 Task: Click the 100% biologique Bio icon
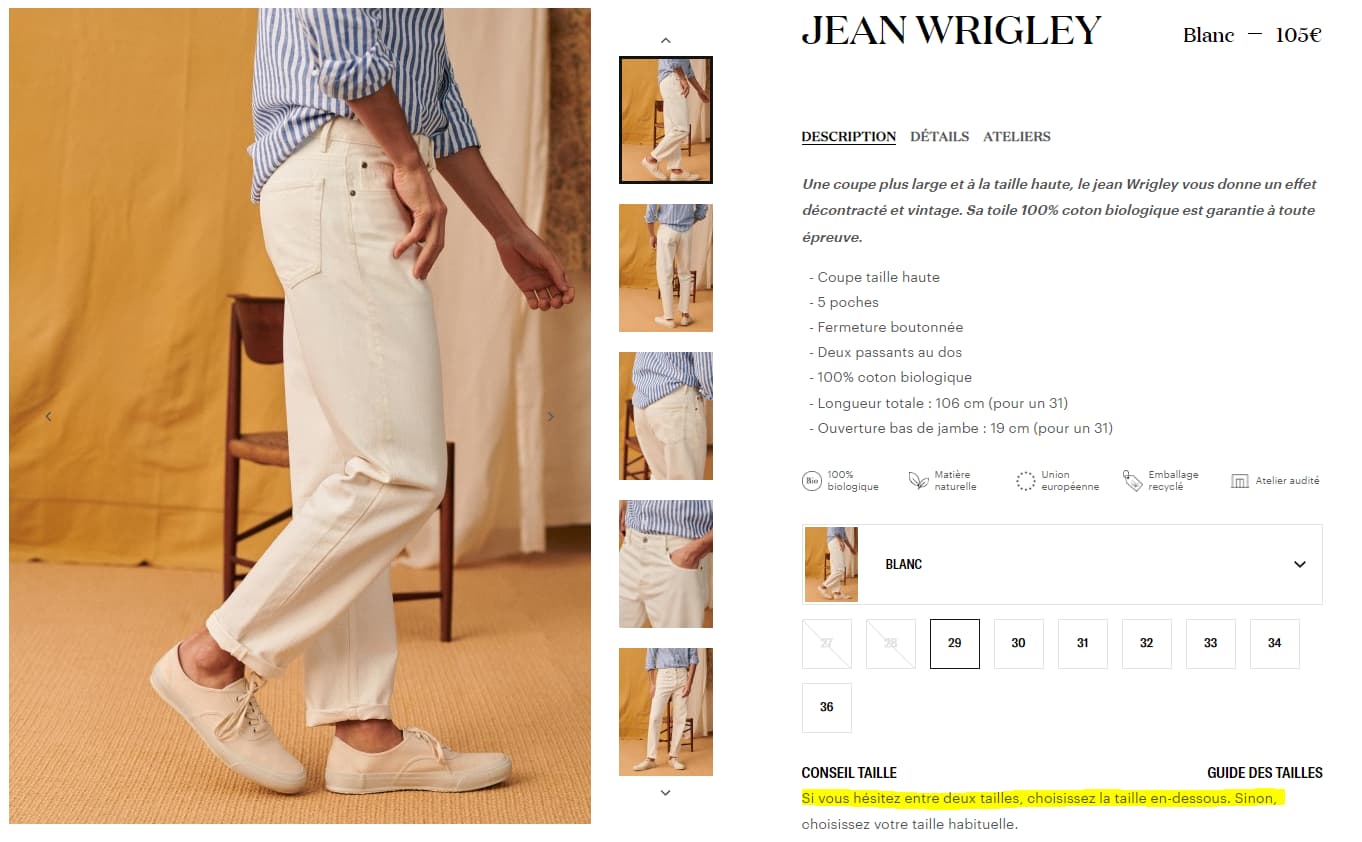(812, 481)
